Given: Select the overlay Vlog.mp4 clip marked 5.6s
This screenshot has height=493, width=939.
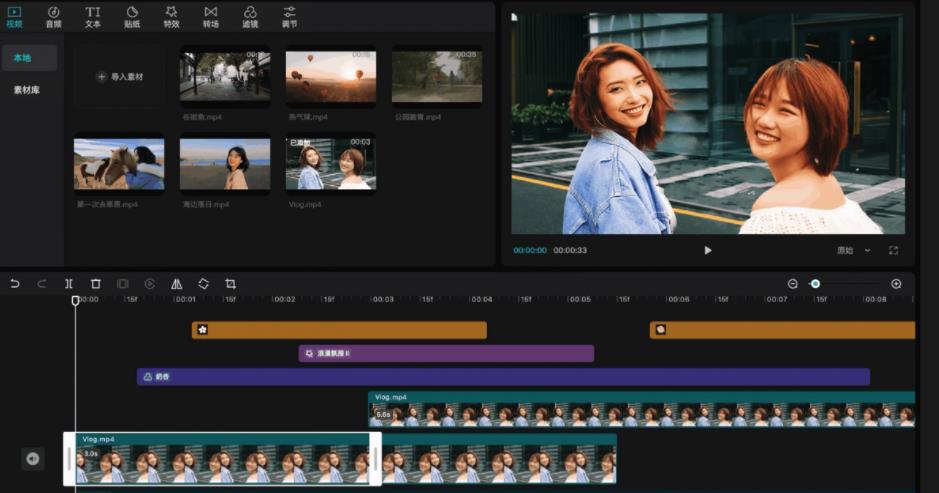Looking at the screenshot, I should click(x=641, y=409).
